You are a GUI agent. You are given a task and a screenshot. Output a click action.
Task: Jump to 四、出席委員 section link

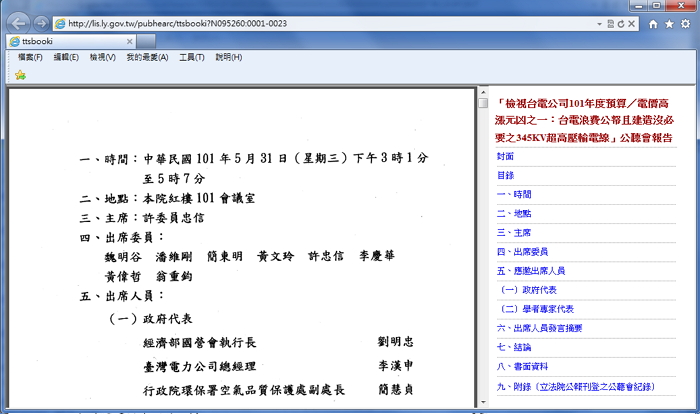pyautogui.click(x=522, y=251)
